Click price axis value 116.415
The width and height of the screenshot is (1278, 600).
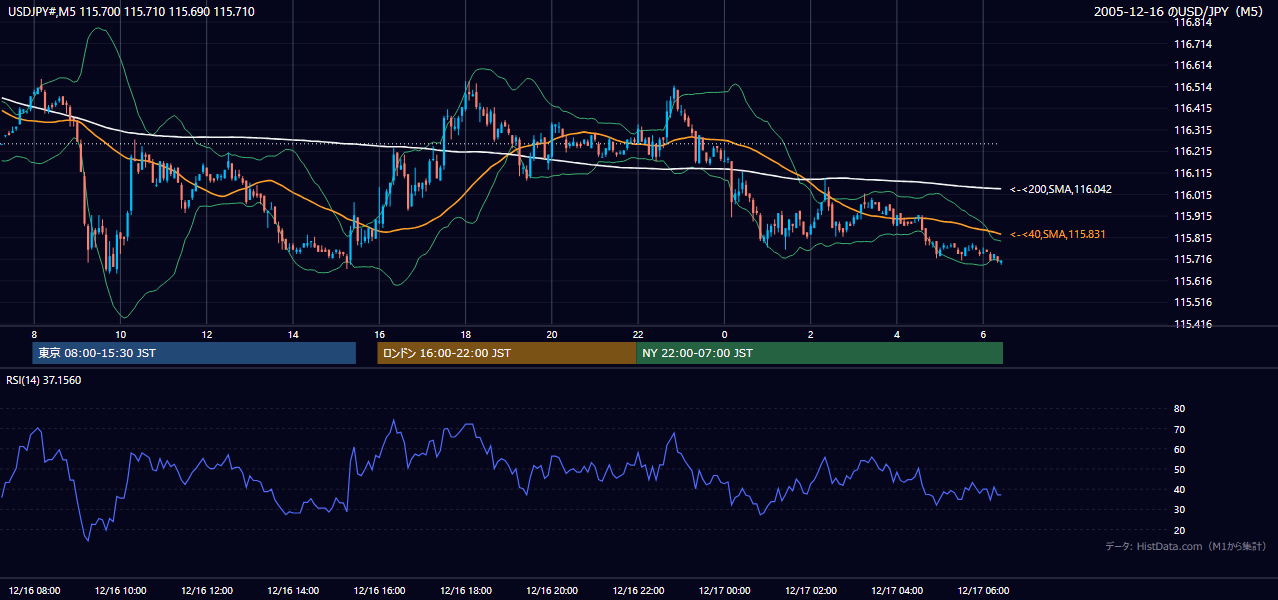tap(1193, 108)
